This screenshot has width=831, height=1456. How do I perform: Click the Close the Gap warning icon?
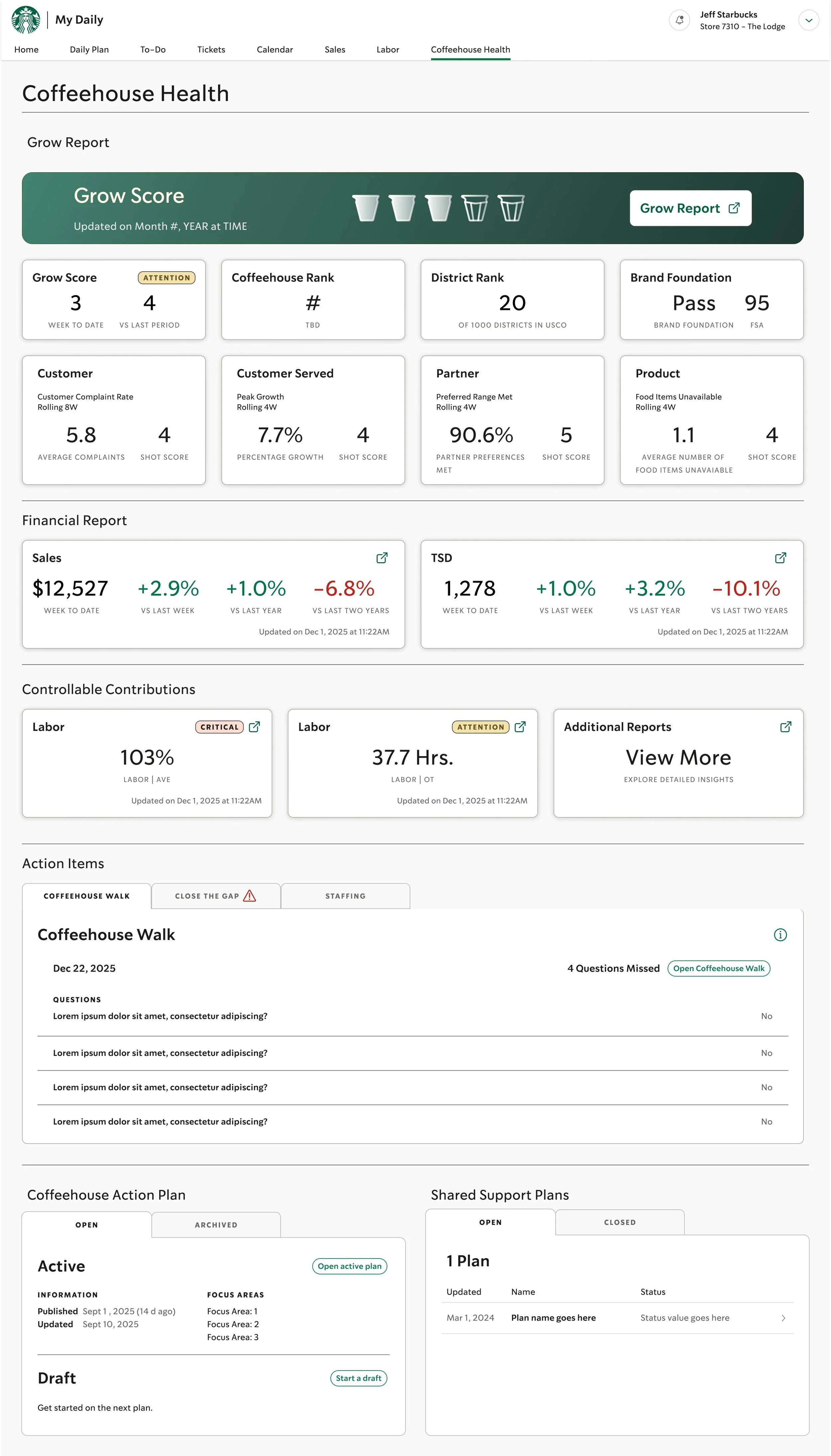[x=249, y=895]
